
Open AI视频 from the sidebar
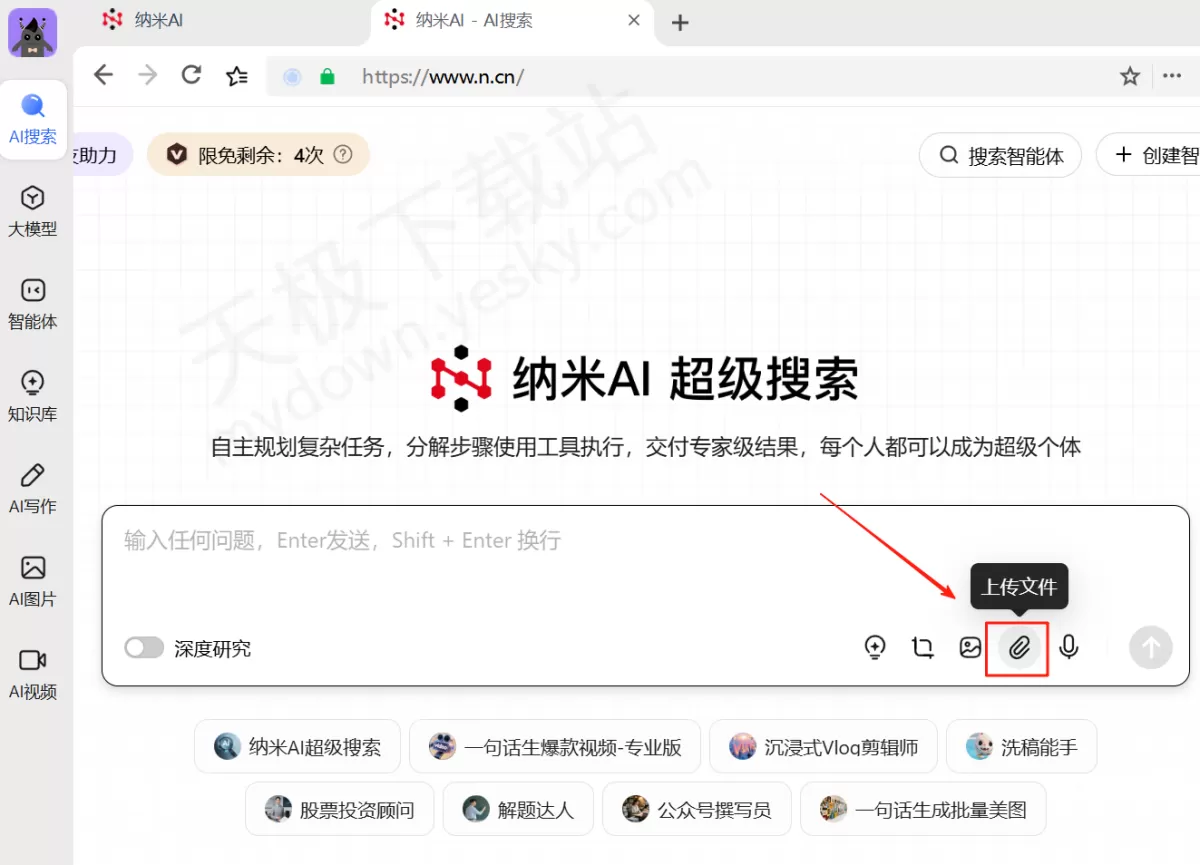coord(33,674)
